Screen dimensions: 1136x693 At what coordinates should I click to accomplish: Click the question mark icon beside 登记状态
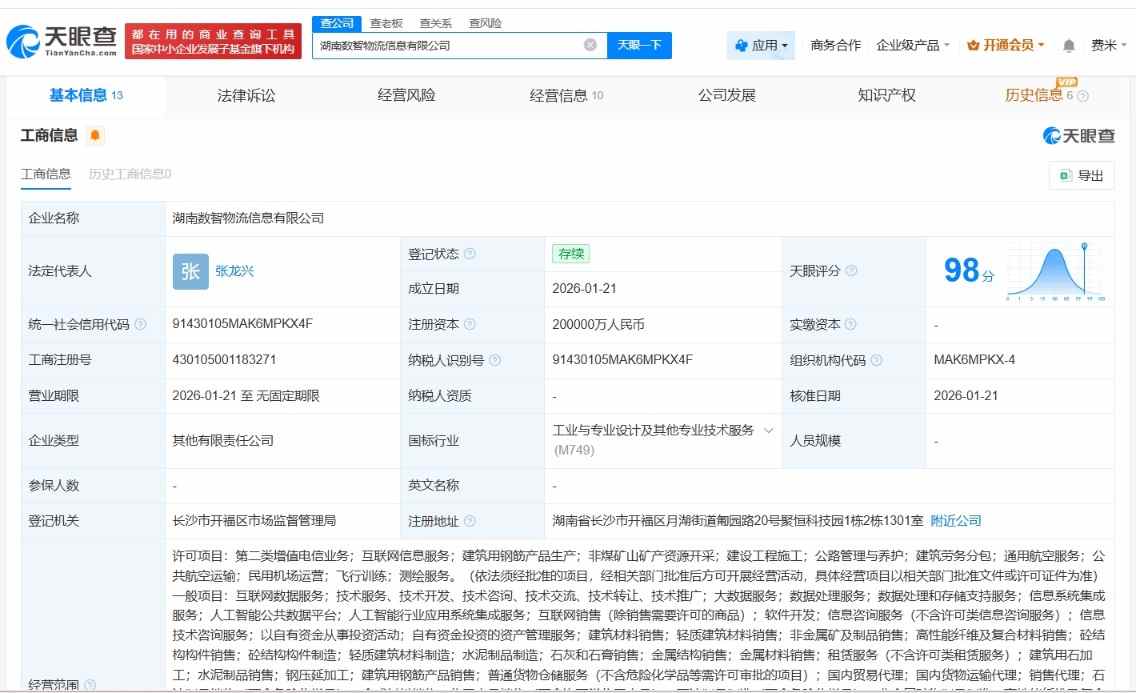click(x=469, y=253)
